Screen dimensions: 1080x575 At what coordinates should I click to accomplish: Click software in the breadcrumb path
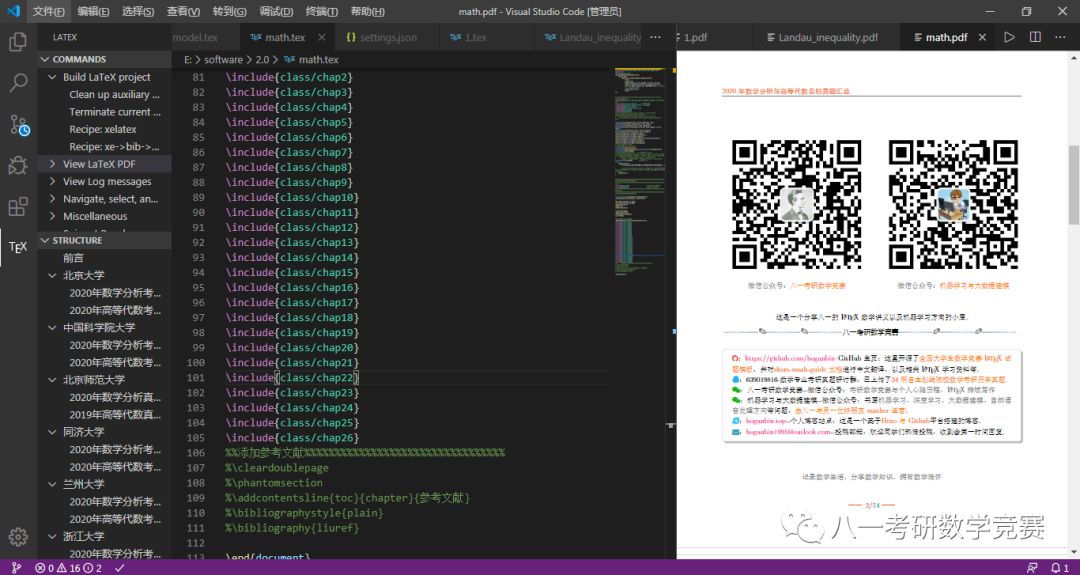223,60
